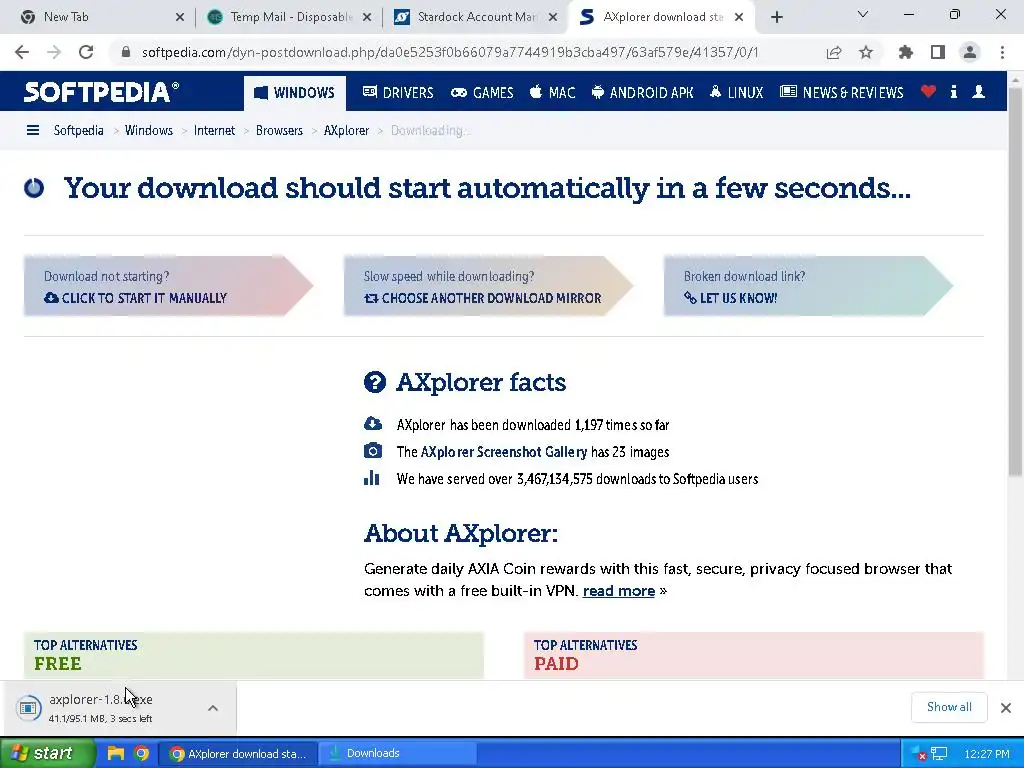Expand the download item options chevron
1024x768 pixels.
pyautogui.click(x=213, y=708)
